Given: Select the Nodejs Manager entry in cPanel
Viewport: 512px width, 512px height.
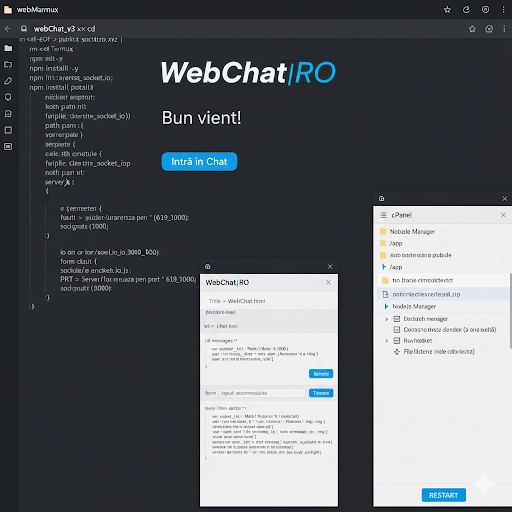Looking at the screenshot, I should (443, 306).
